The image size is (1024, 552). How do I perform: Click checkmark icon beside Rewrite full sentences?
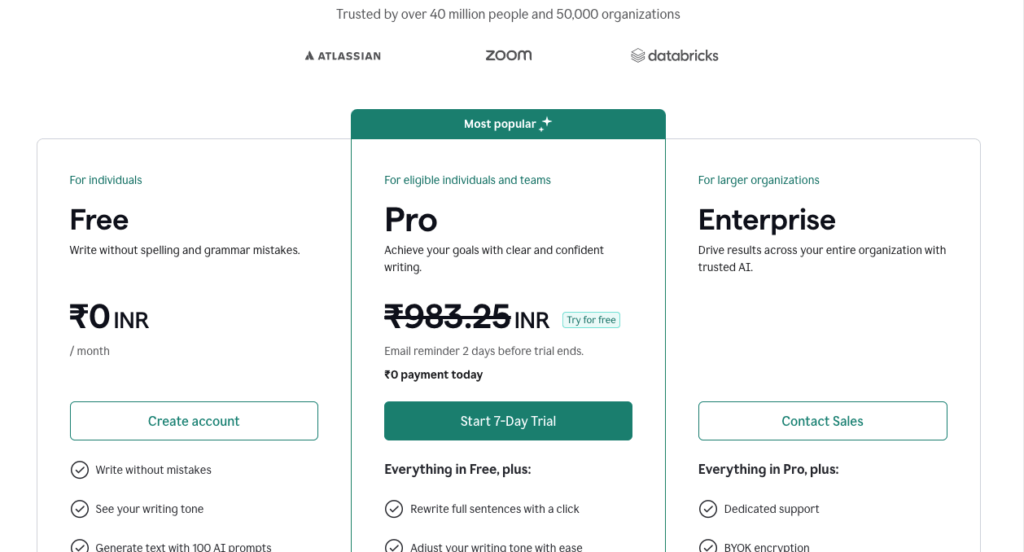(394, 509)
